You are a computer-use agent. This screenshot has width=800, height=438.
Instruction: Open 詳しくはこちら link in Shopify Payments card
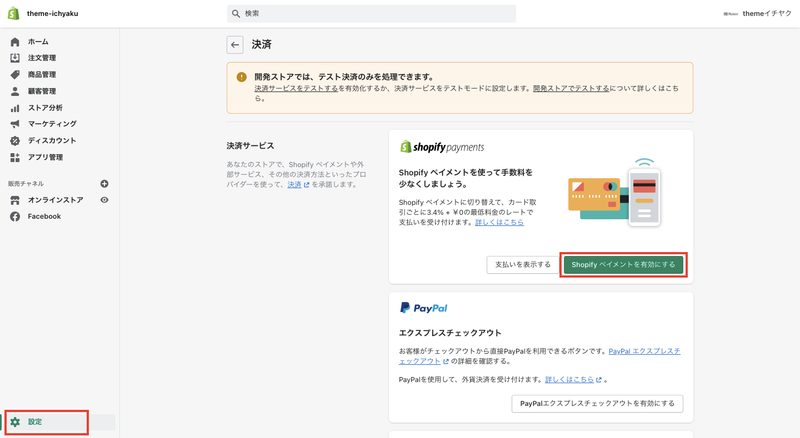pyautogui.click(x=499, y=223)
